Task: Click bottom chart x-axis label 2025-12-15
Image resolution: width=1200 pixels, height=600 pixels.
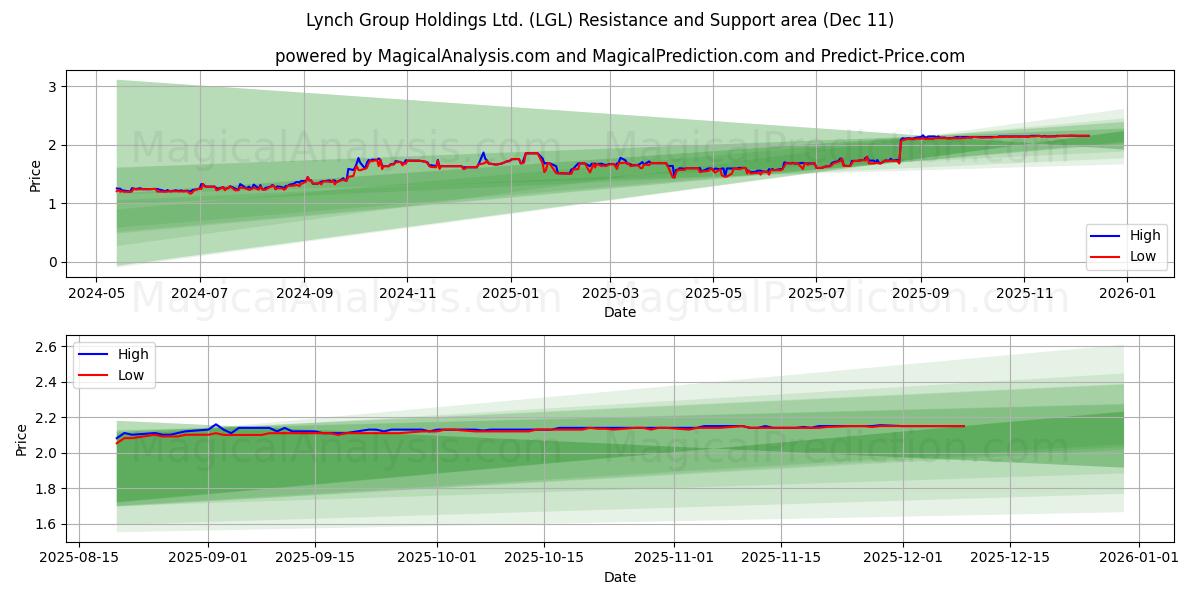Action: (1010, 560)
